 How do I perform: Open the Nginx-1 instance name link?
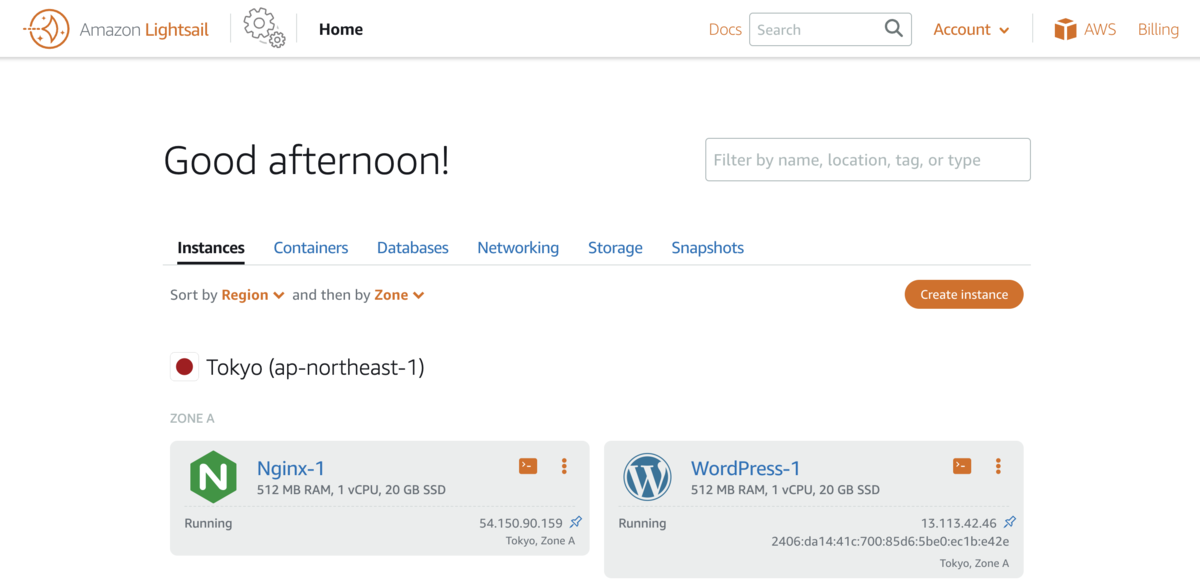coord(291,468)
